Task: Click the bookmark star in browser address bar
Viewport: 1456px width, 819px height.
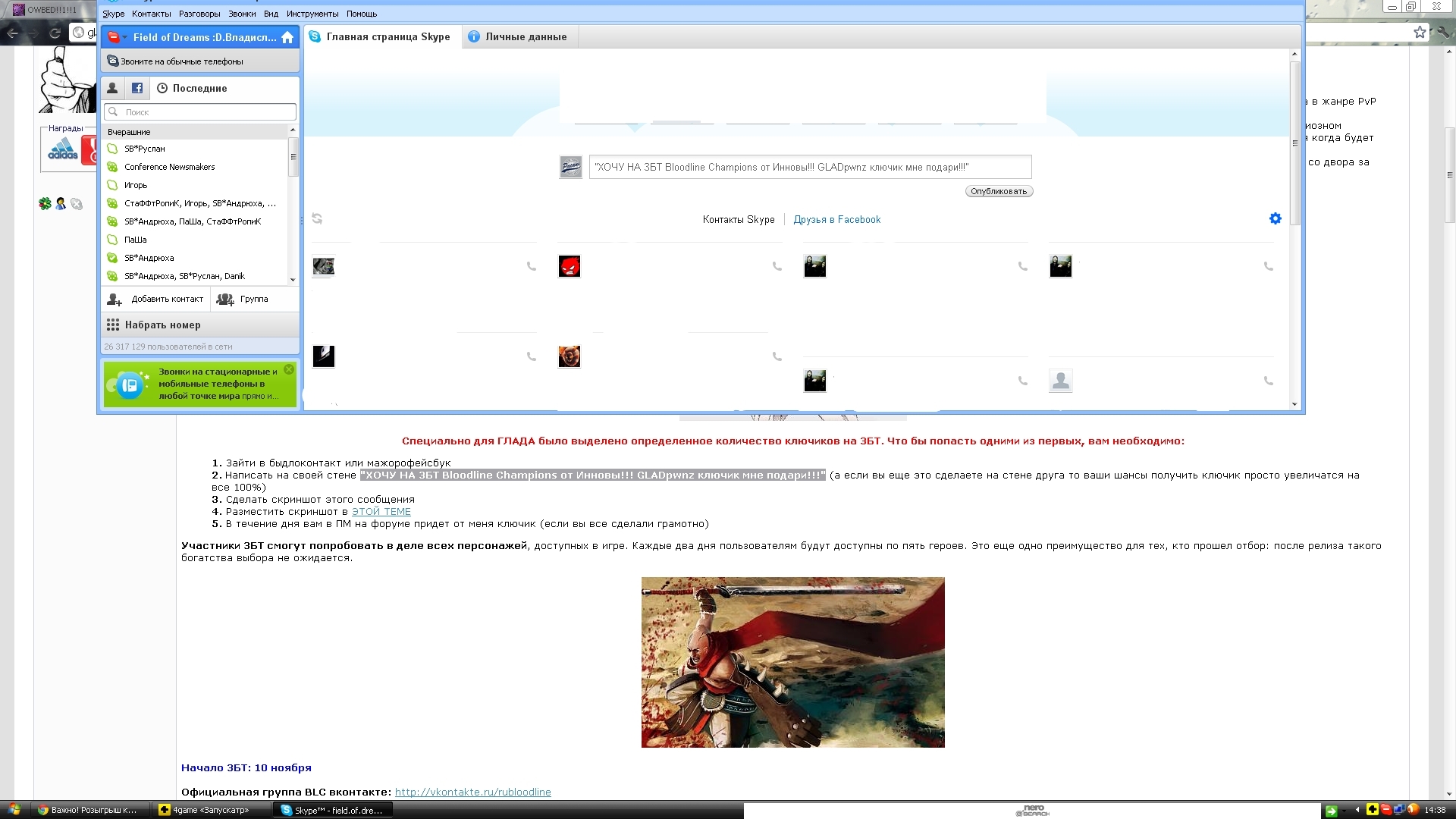Action: click(1420, 32)
